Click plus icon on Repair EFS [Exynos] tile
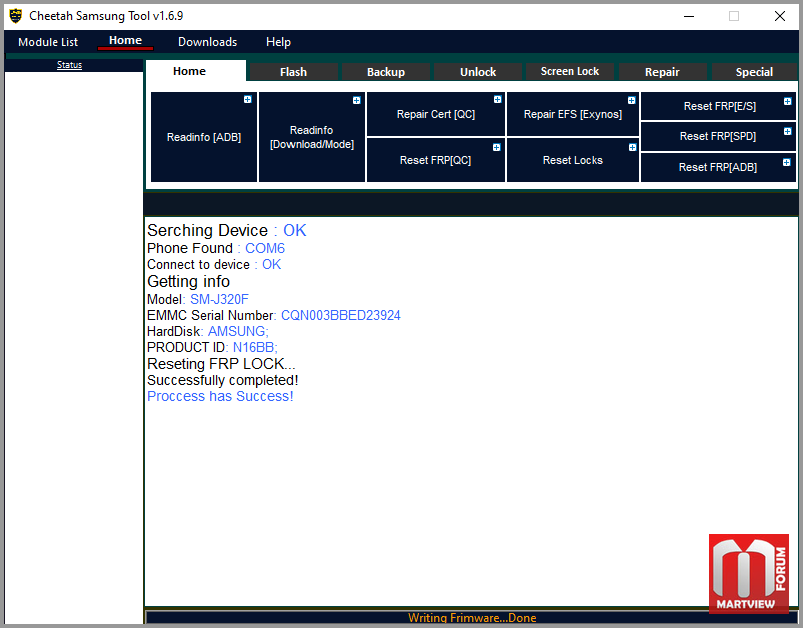 pos(631,100)
